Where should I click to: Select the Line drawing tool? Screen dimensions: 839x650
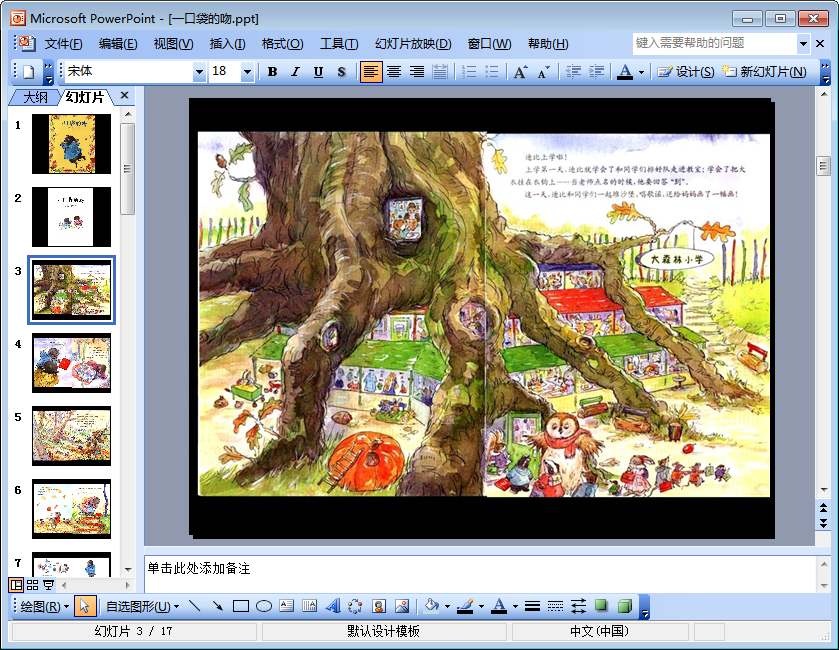tap(195, 606)
